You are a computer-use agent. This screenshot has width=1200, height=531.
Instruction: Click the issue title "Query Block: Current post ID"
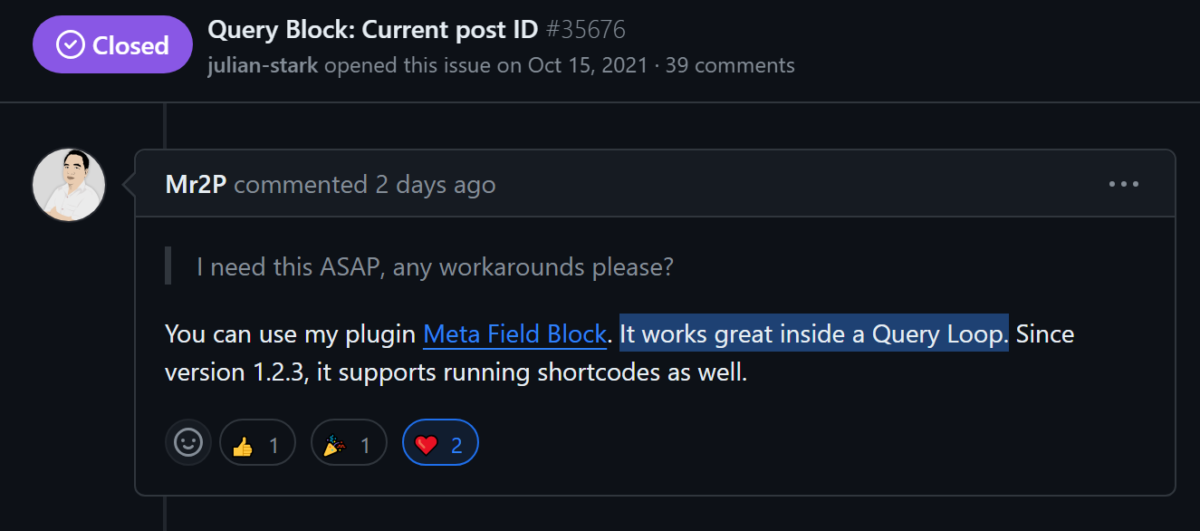373,29
